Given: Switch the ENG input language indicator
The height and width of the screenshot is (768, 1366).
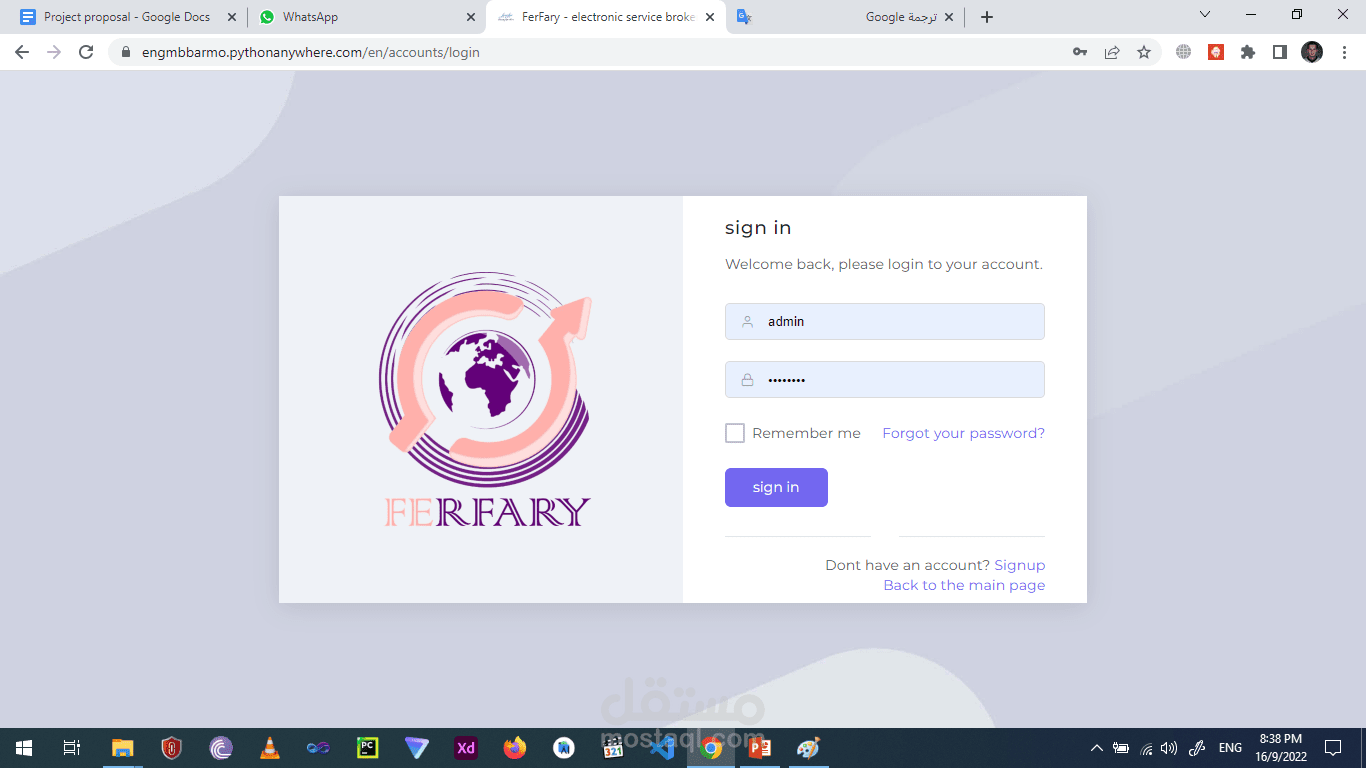Looking at the screenshot, I should [1230, 747].
